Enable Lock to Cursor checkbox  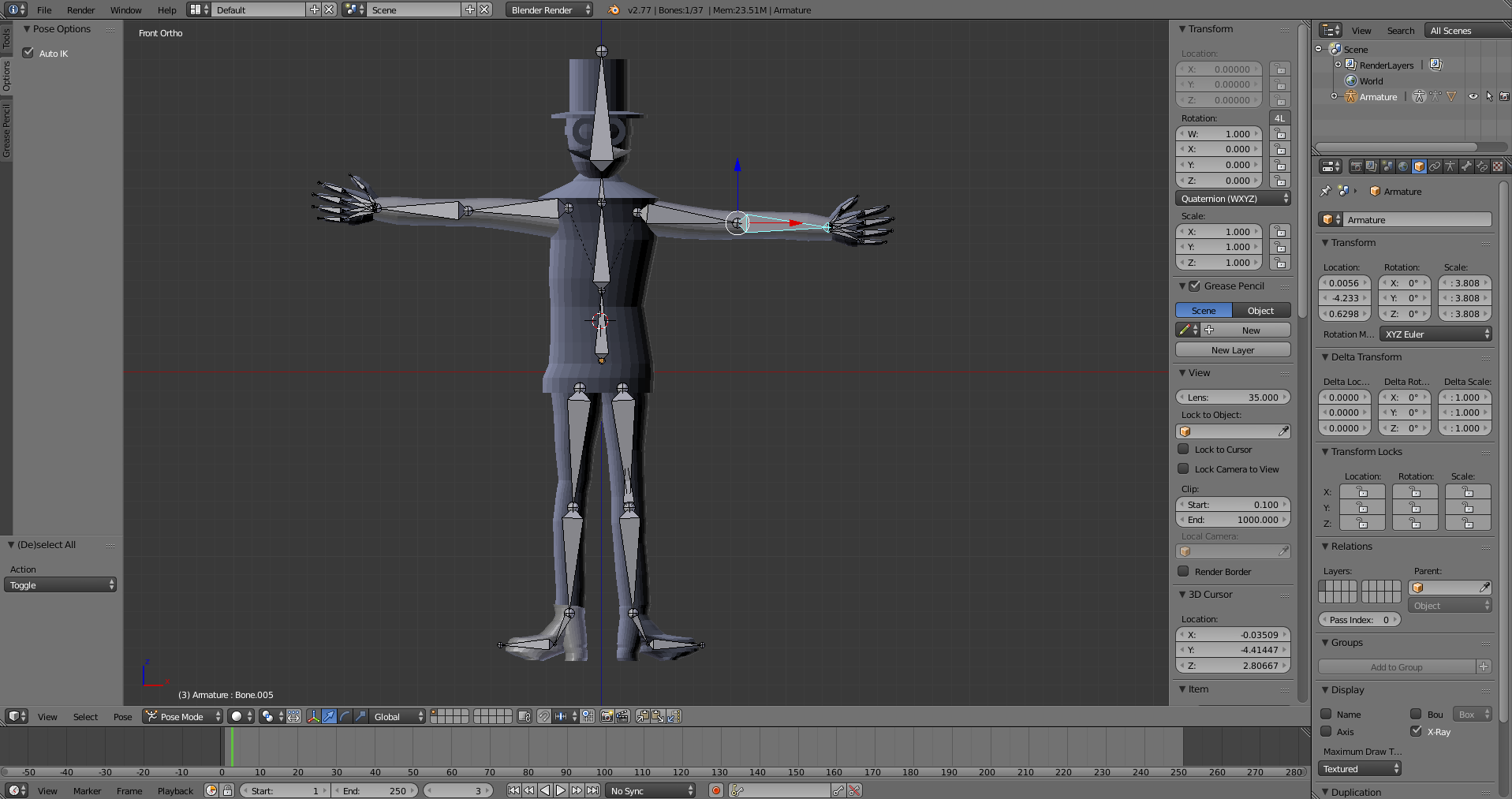tap(1183, 449)
